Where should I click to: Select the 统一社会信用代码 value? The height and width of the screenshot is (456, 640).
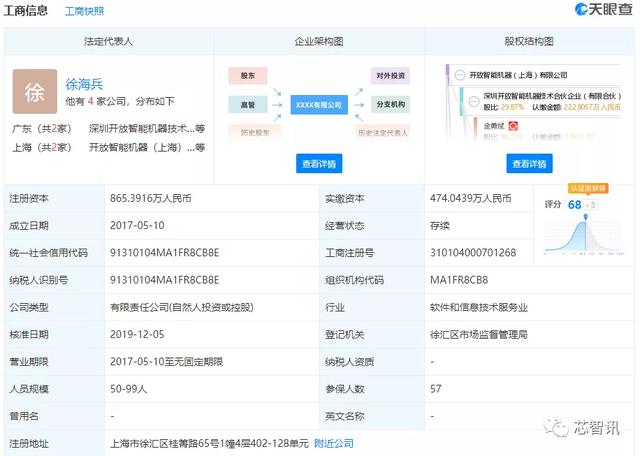(x=164, y=253)
